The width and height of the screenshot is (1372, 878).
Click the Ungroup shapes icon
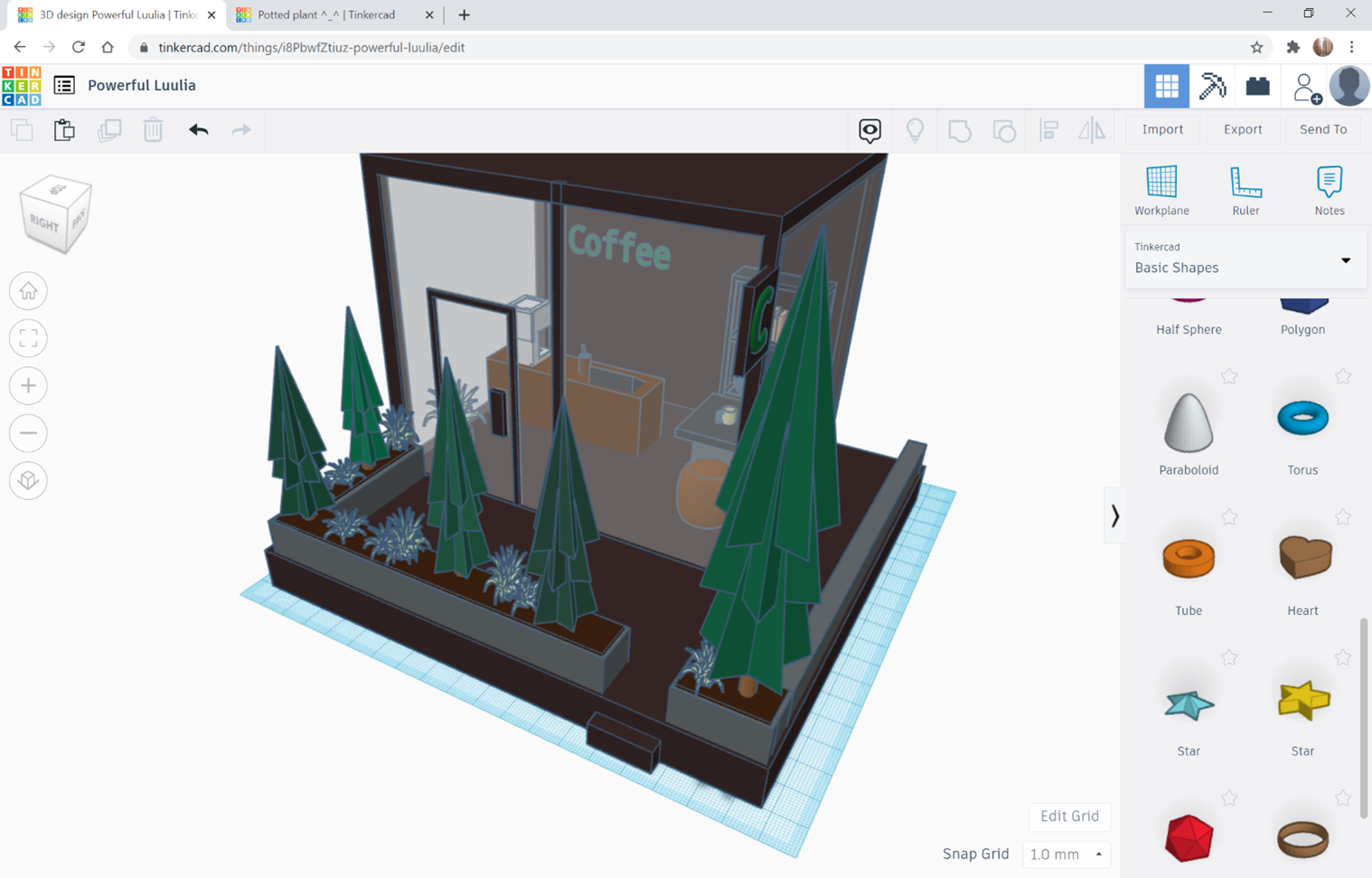tap(1004, 131)
